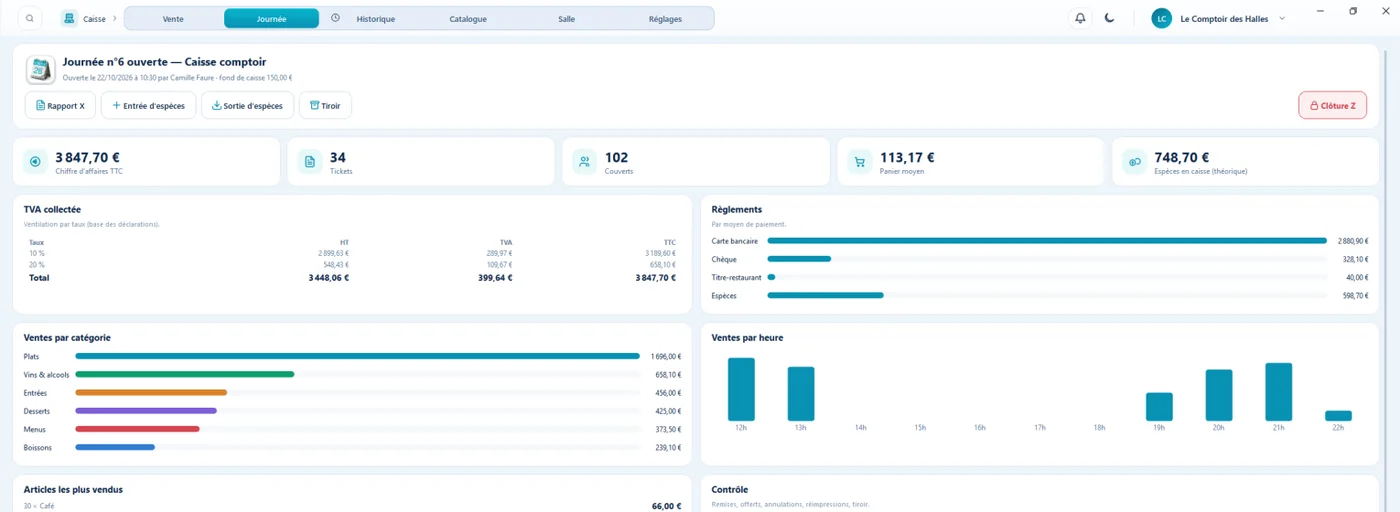Screen dimensions: 1400x512
Task: Click the 19h bar in Ventes par heure
Action: [1159, 407]
